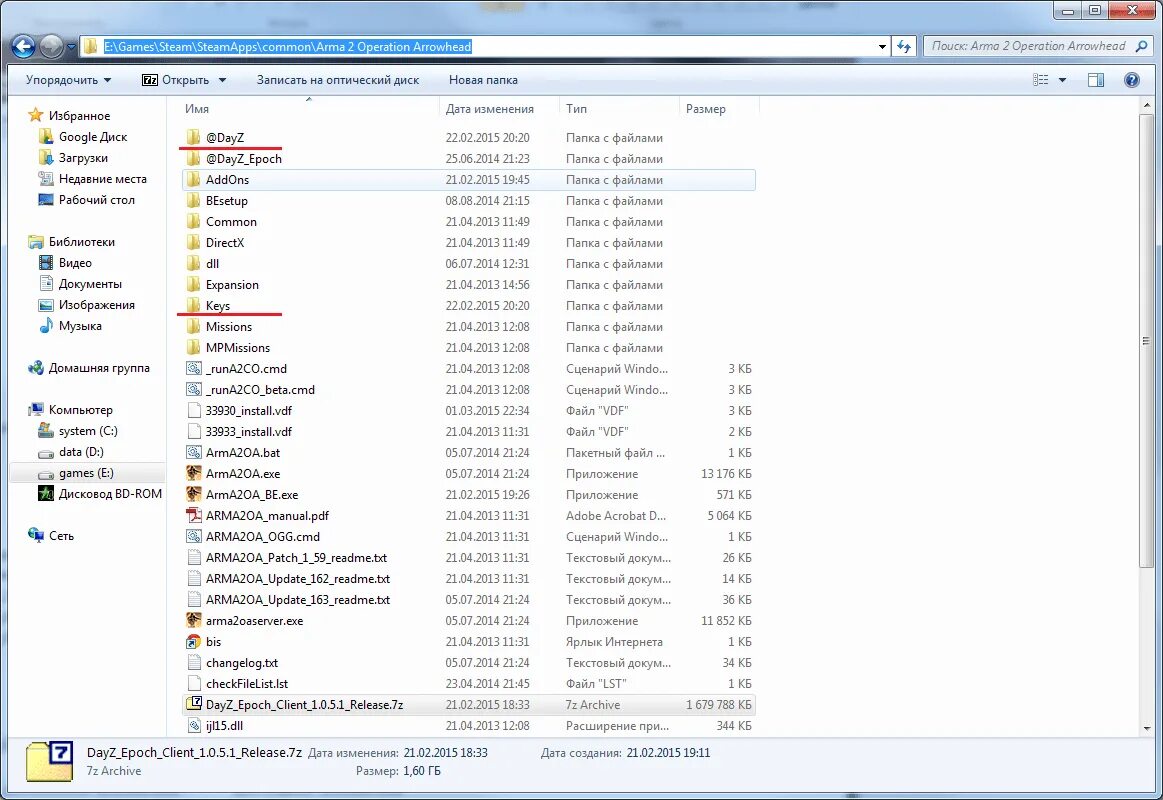This screenshot has width=1163, height=800.
Task: Click the file list vertical scrollbar
Action: click(1146, 341)
